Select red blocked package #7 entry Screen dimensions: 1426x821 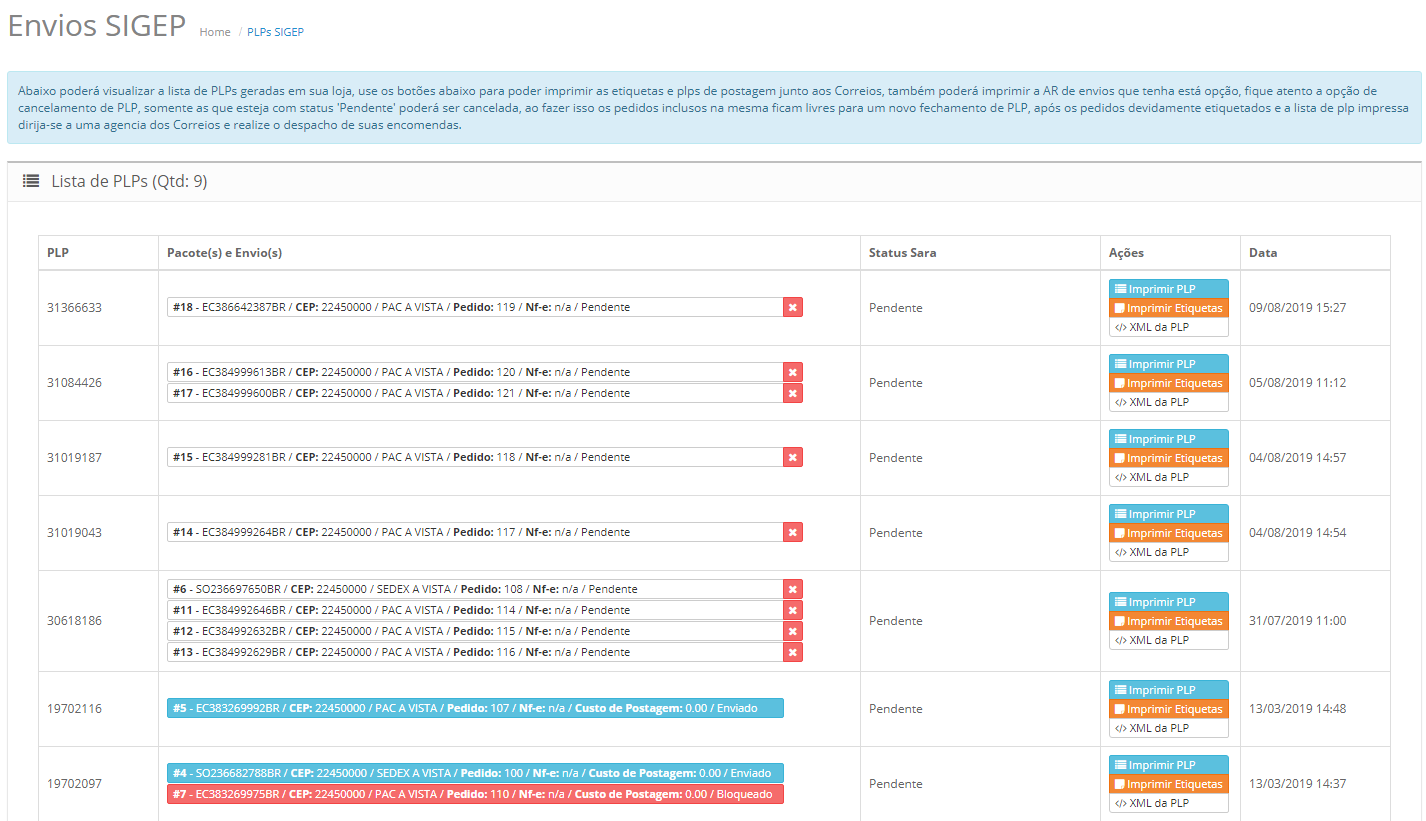pos(475,795)
